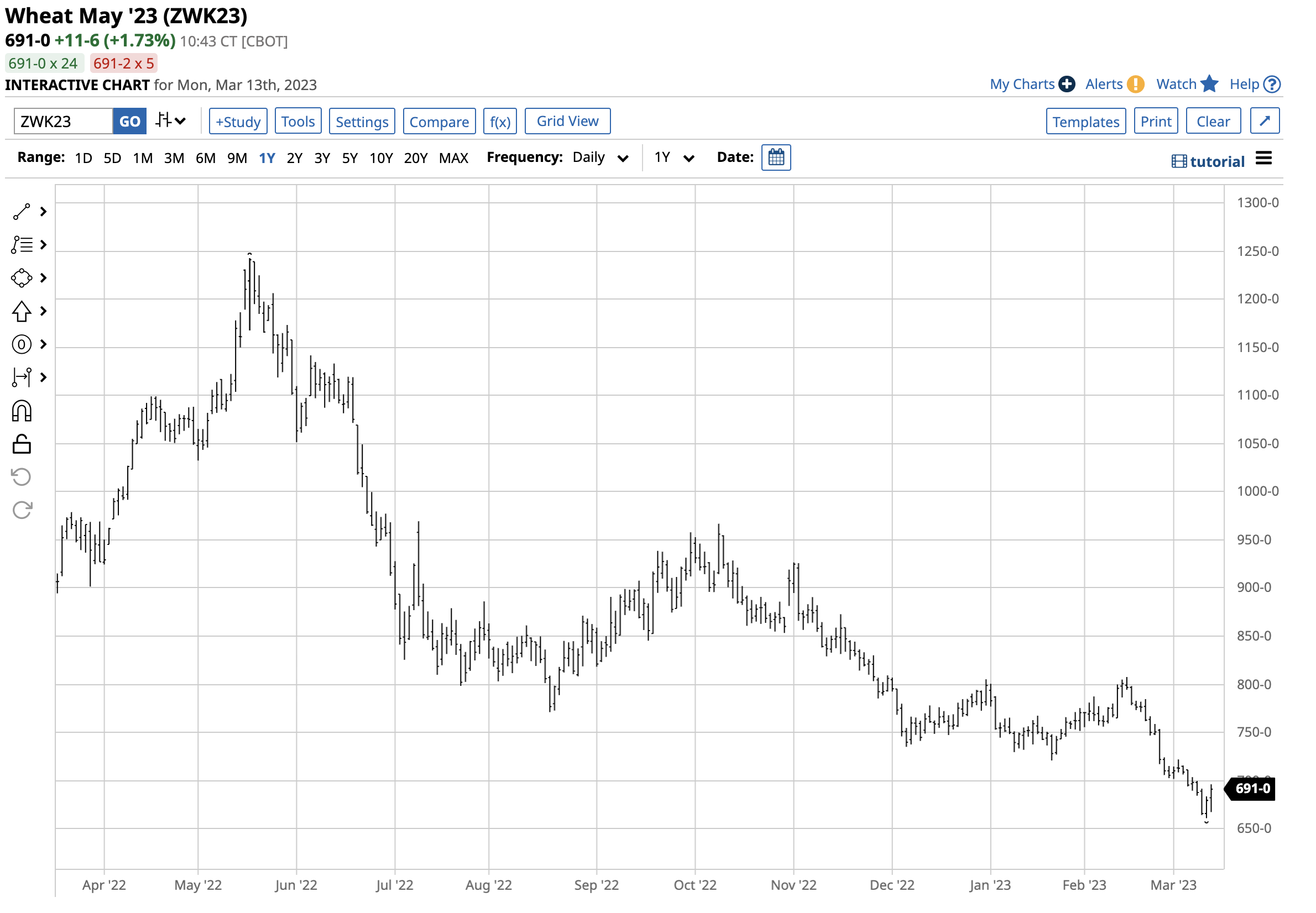
Task: Click the ZWK23 symbol input field
Action: coord(64,122)
